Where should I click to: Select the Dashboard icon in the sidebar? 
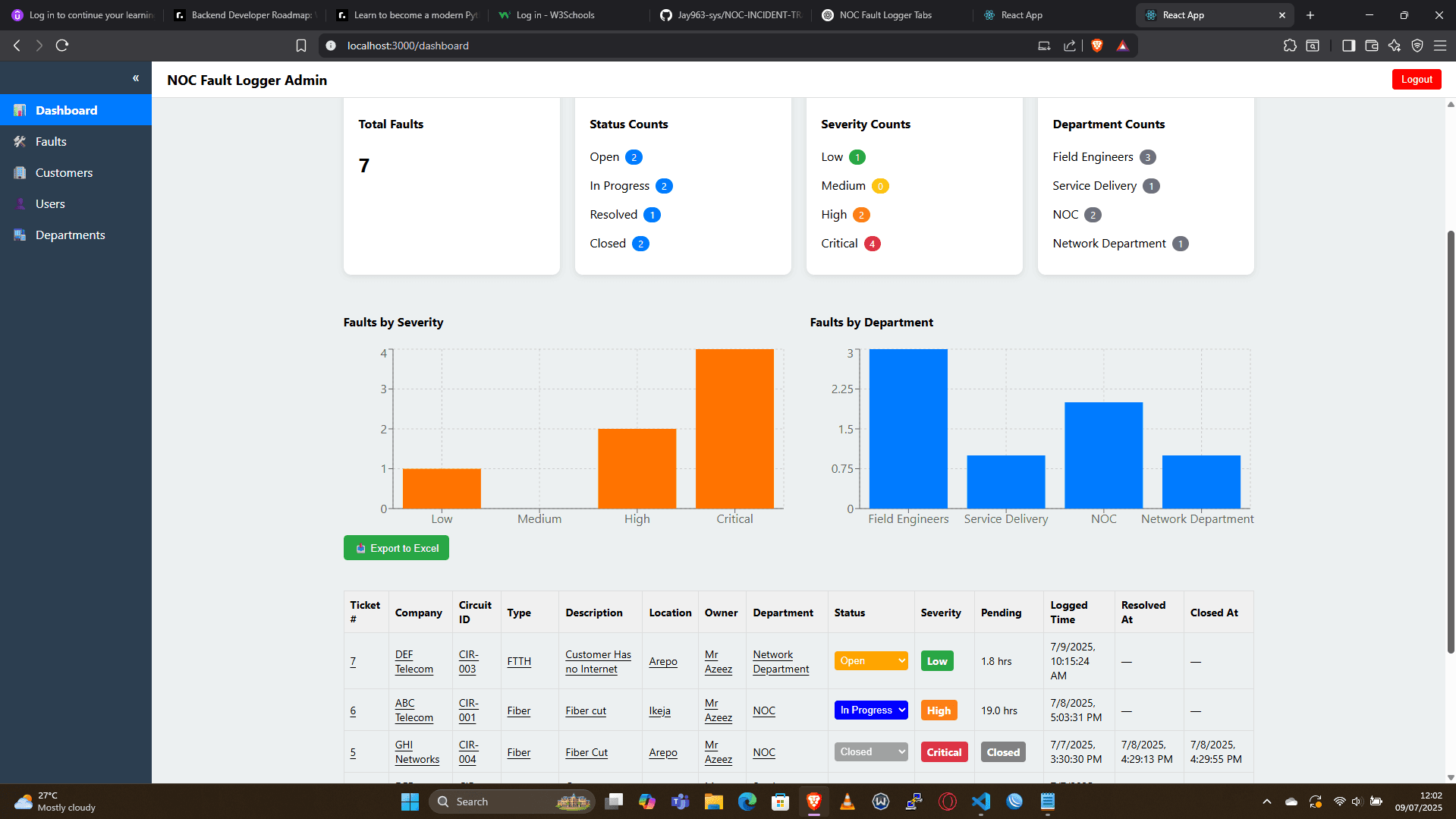pyautogui.click(x=19, y=110)
